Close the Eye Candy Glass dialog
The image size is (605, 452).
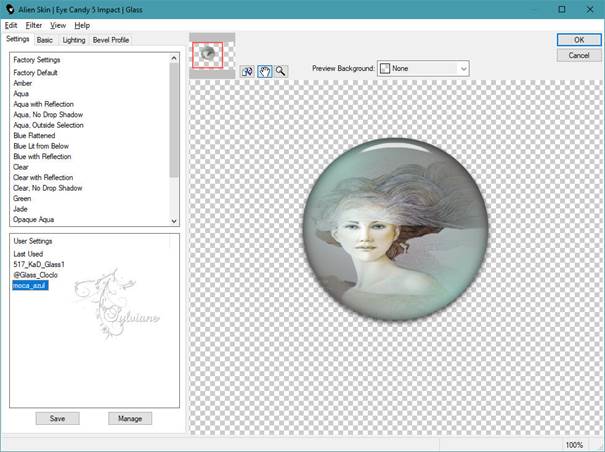click(x=590, y=9)
